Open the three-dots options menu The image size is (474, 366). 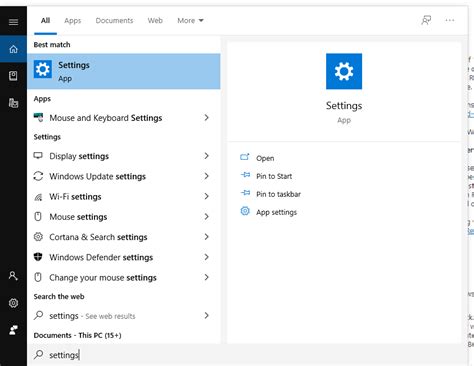click(450, 20)
